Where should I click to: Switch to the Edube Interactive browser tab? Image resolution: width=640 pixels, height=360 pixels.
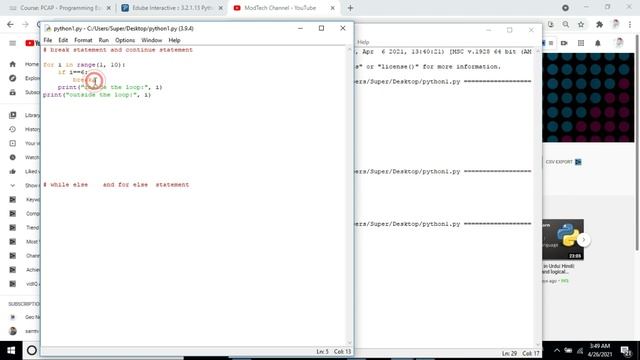coord(171,8)
